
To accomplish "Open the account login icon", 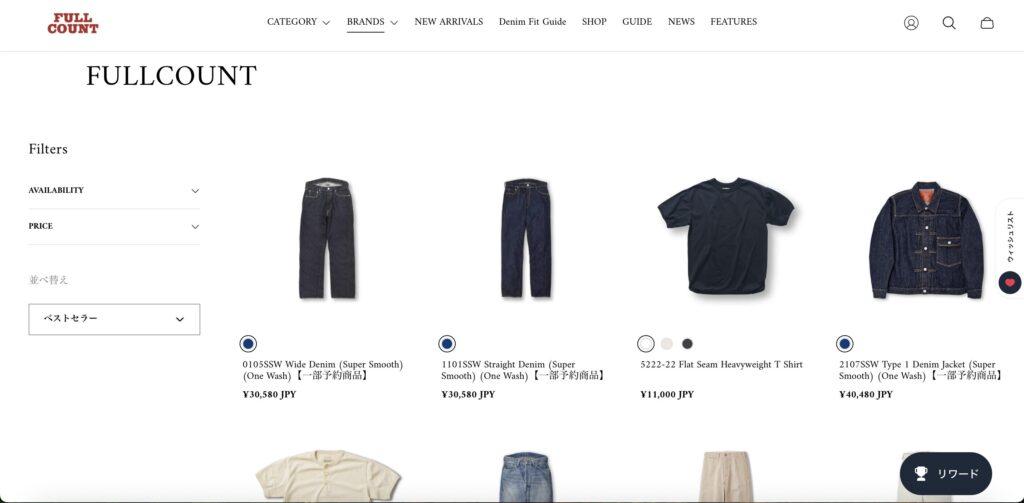I will (x=911, y=23).
